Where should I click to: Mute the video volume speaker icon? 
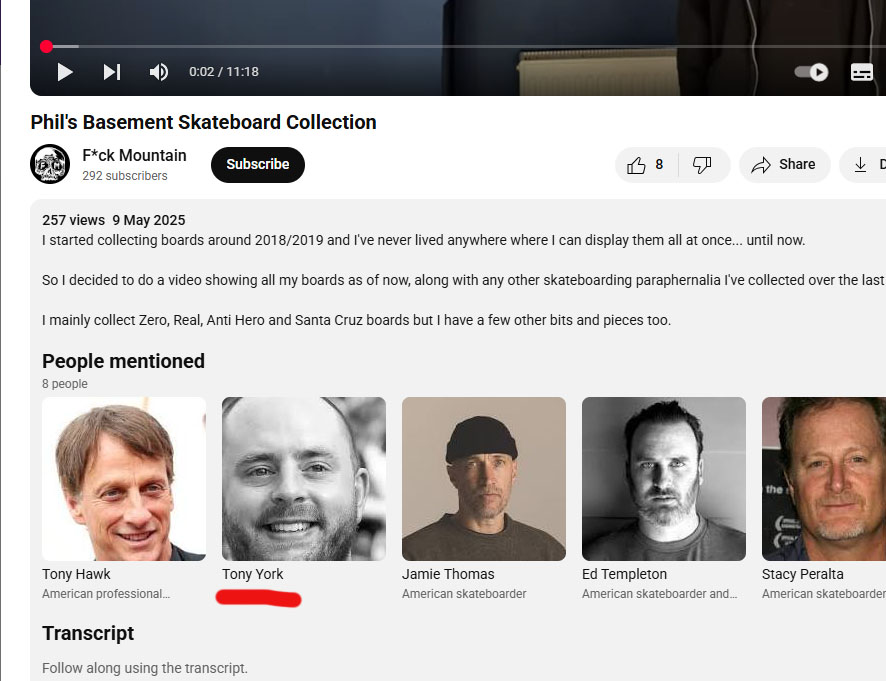159,72
